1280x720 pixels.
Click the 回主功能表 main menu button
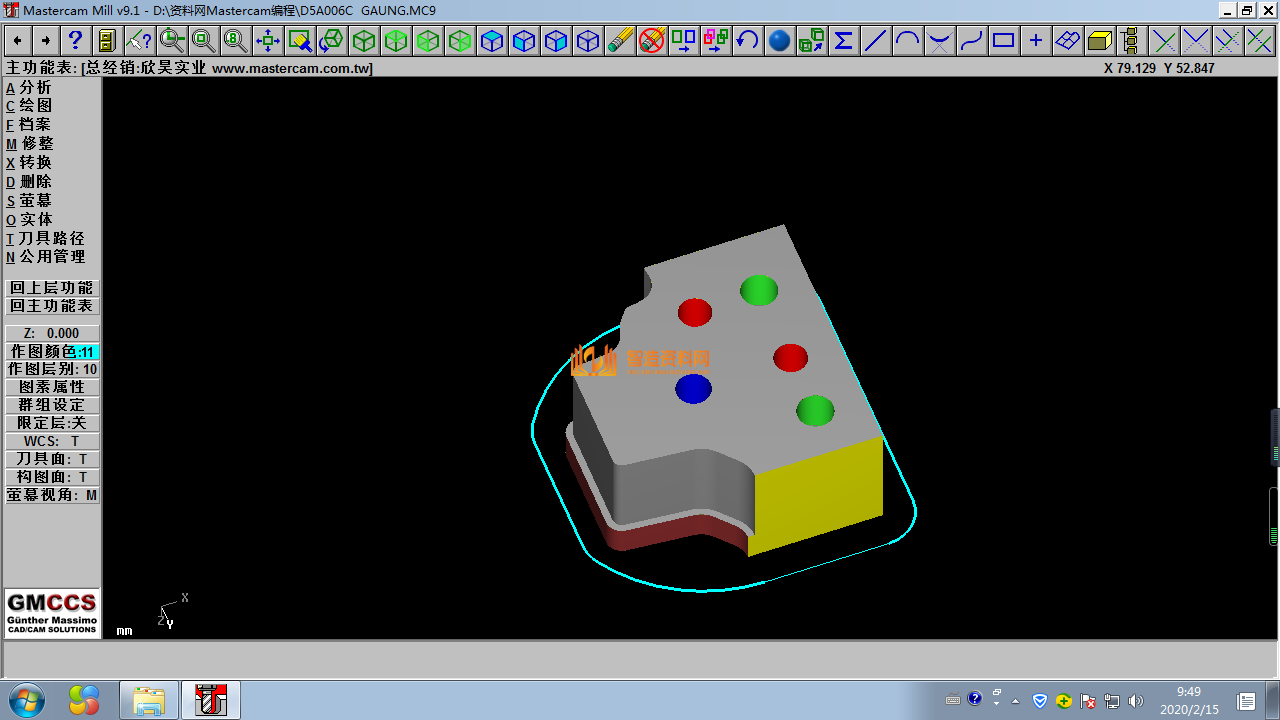click(x=52, y=306)
